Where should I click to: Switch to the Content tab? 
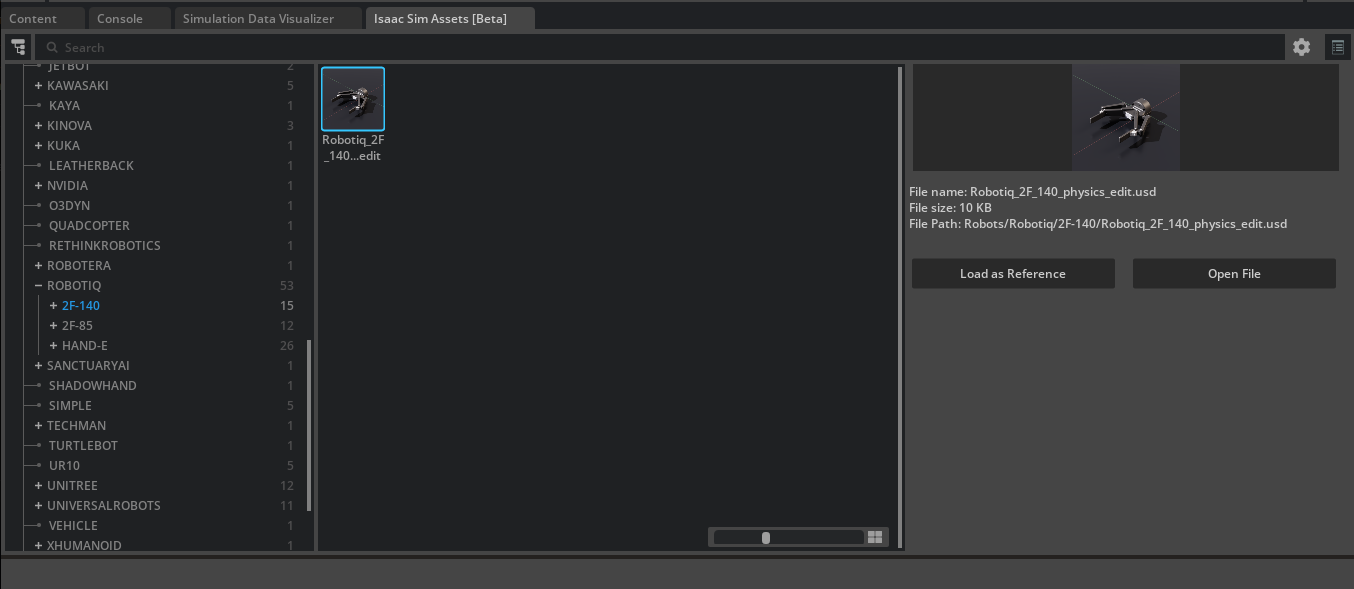coord(33,19)
